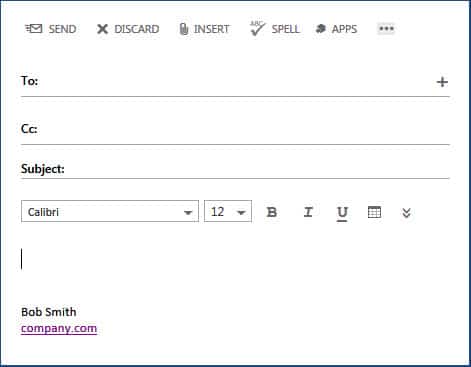Click the plus icon to add recipients
The width and height of the screenshot is (471, 367).
coord(442,82)
